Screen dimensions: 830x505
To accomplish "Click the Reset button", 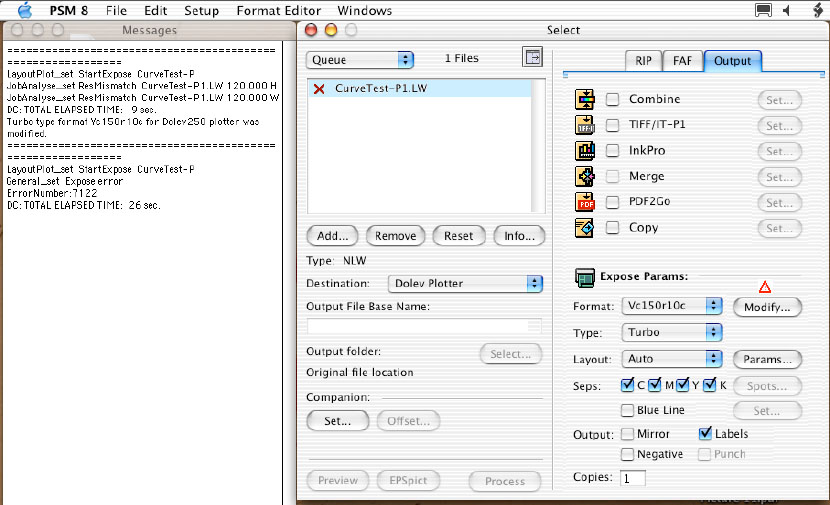I will pos(458,236).
